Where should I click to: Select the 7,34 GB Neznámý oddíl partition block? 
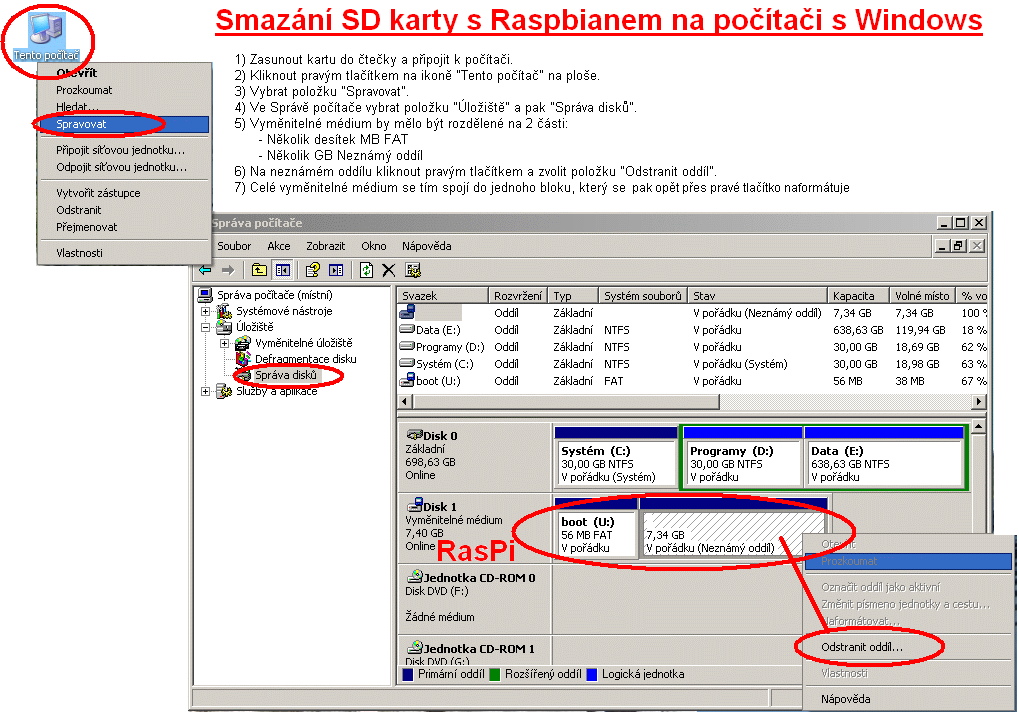pyautogui.click(x=734, y=528)
